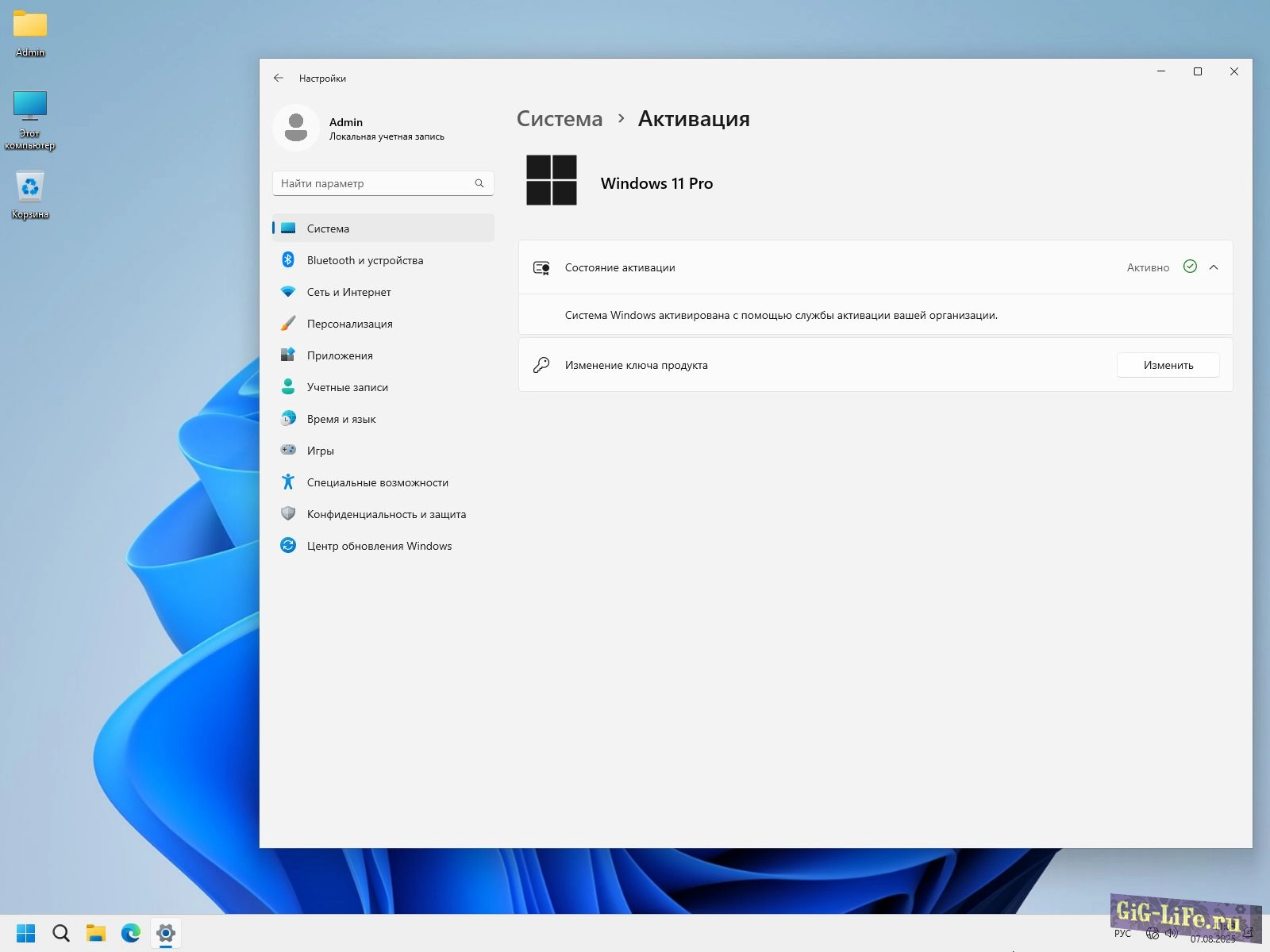Click Система in the breadcrumb
The width and height of the screenshot is (1270, 952).
[560, 119]
